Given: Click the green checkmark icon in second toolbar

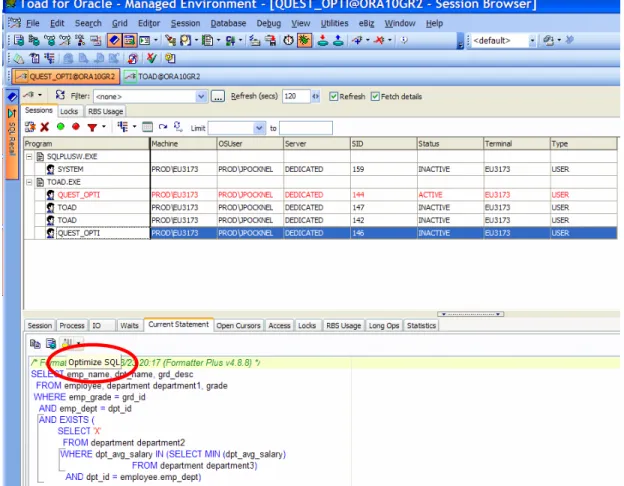Looking at the screenshot, I should pyautogui.click(x=151, y=59).
